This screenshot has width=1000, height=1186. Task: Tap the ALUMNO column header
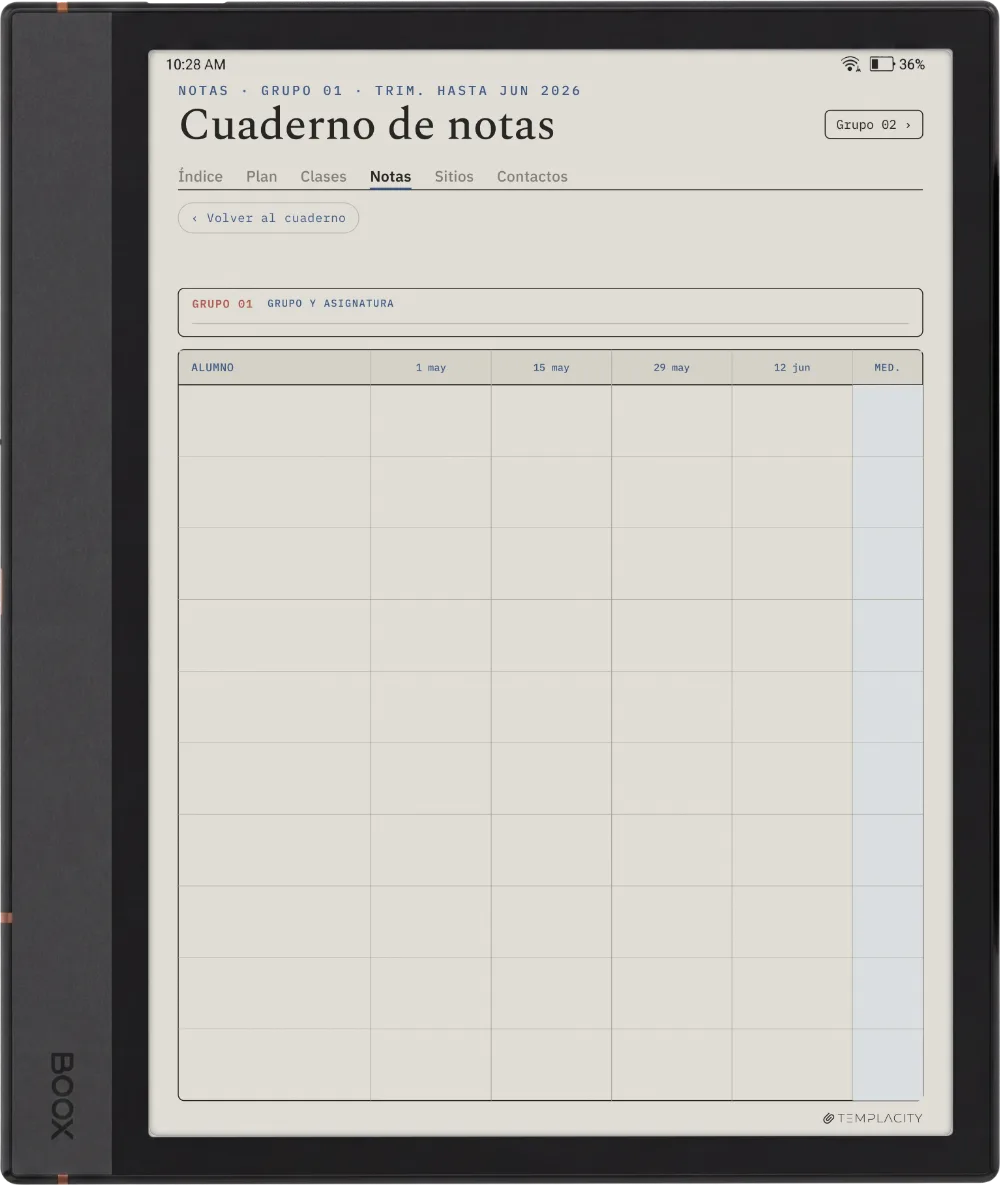(275, 368)
